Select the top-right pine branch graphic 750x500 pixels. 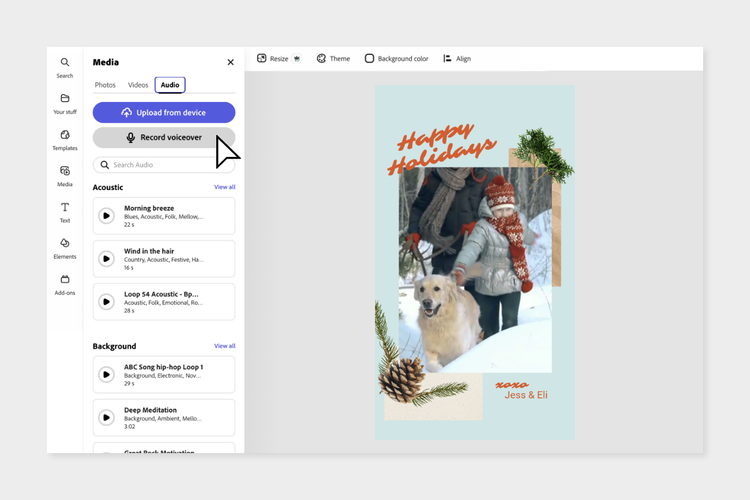click(544, 154)
